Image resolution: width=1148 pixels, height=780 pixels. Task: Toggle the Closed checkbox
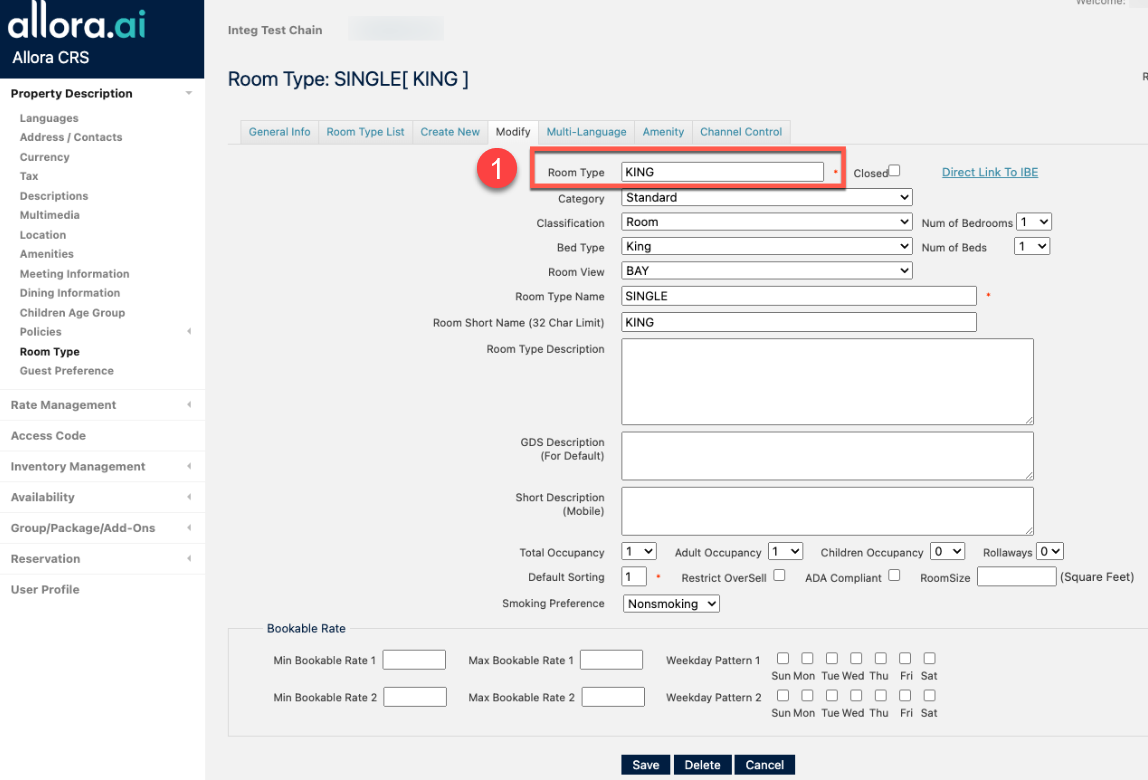pos(894,171)
